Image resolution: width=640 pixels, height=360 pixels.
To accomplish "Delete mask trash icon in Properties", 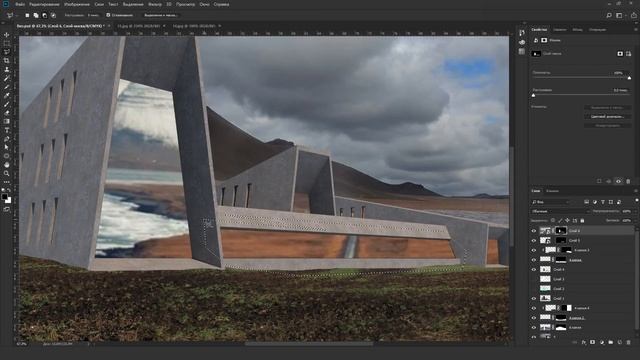I will [628, 181].
